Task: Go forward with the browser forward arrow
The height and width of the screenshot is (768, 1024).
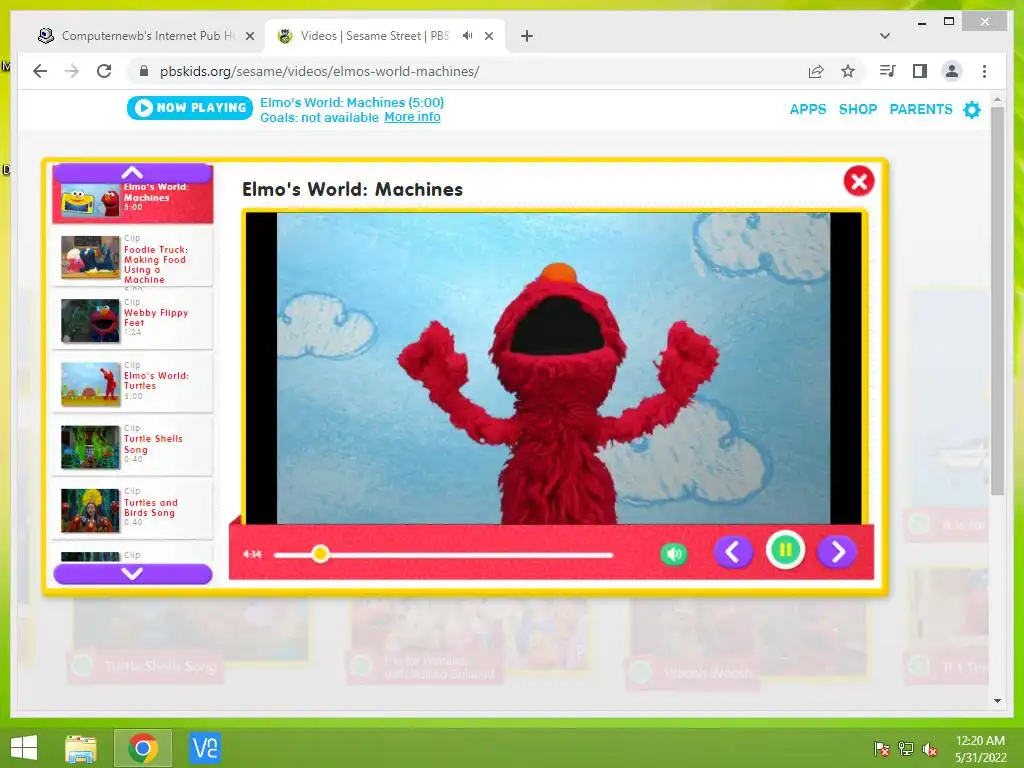Action: pyautogui.click(x=72, y=71)
